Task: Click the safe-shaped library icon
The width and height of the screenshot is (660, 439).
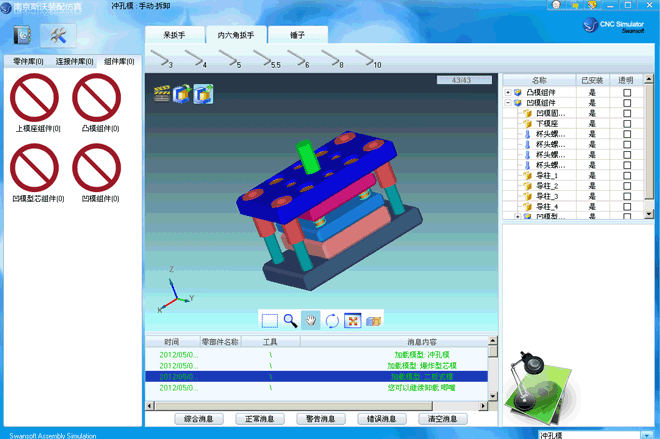Action: (x=23, y=36)
